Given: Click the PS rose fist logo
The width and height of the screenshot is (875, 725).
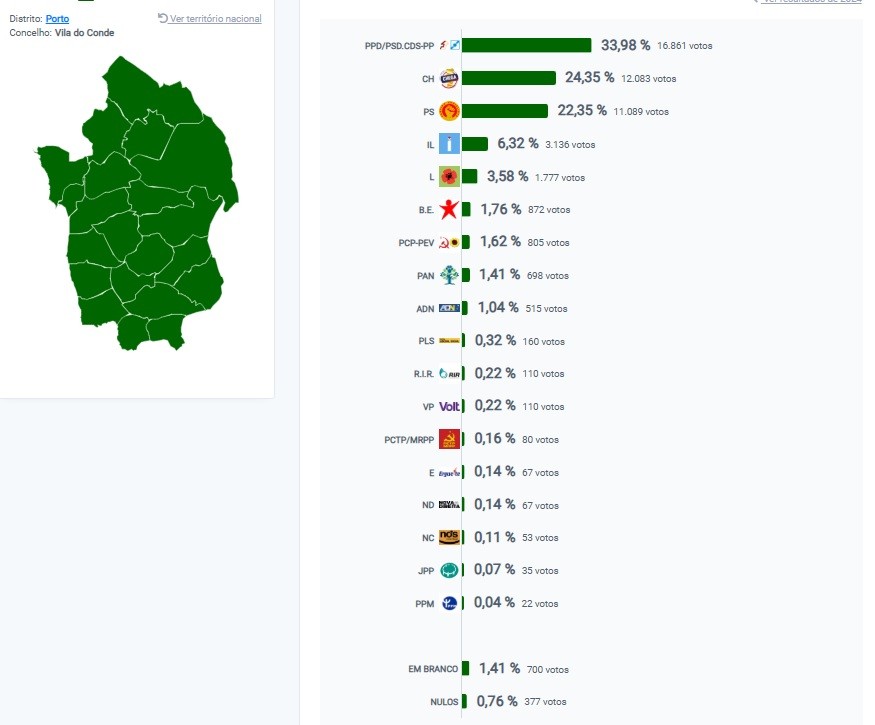Looking at the screenshot, I should click(449, 111).
